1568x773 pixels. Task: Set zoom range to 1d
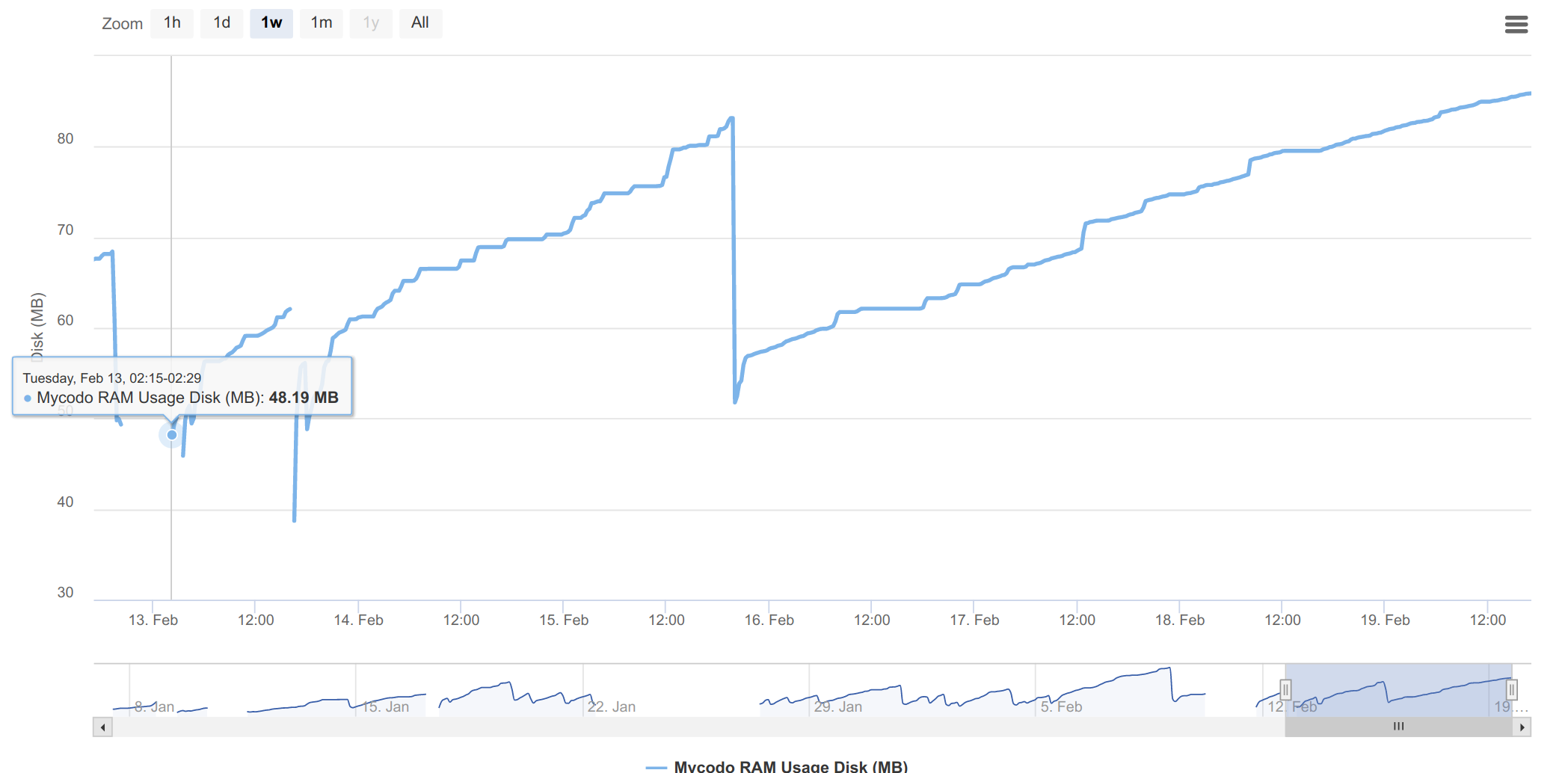(x=221, y=23)
